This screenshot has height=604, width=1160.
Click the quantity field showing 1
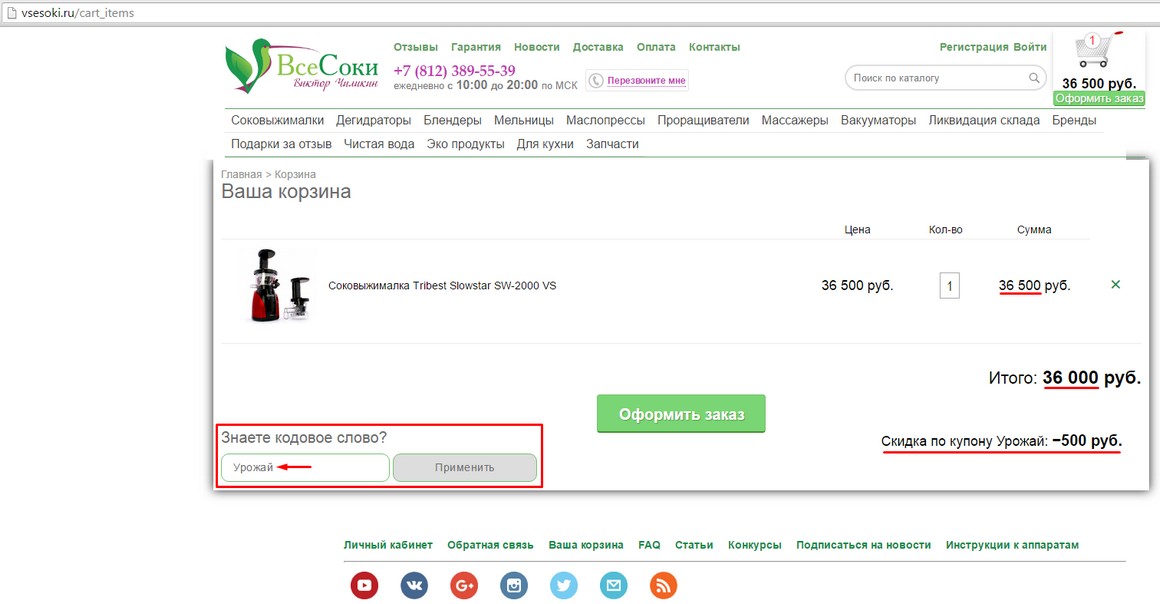click(950, 285)
